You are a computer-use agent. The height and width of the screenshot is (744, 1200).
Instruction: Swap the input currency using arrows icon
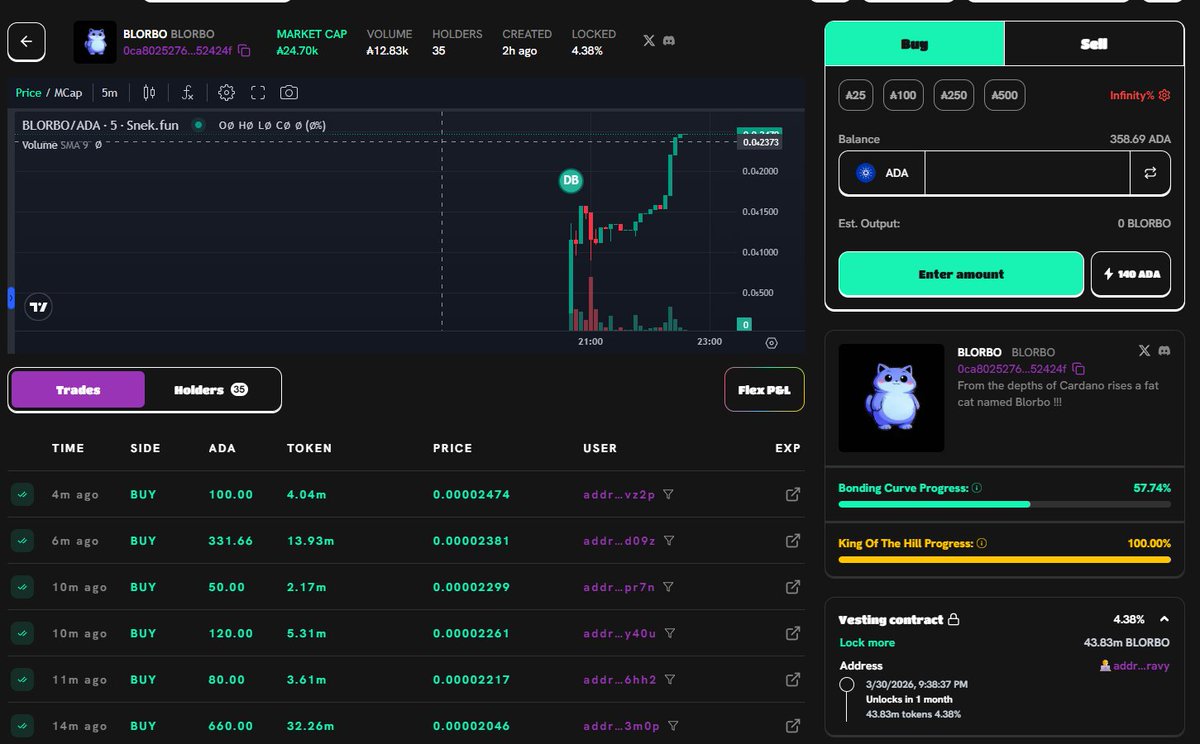point(1150,173)
